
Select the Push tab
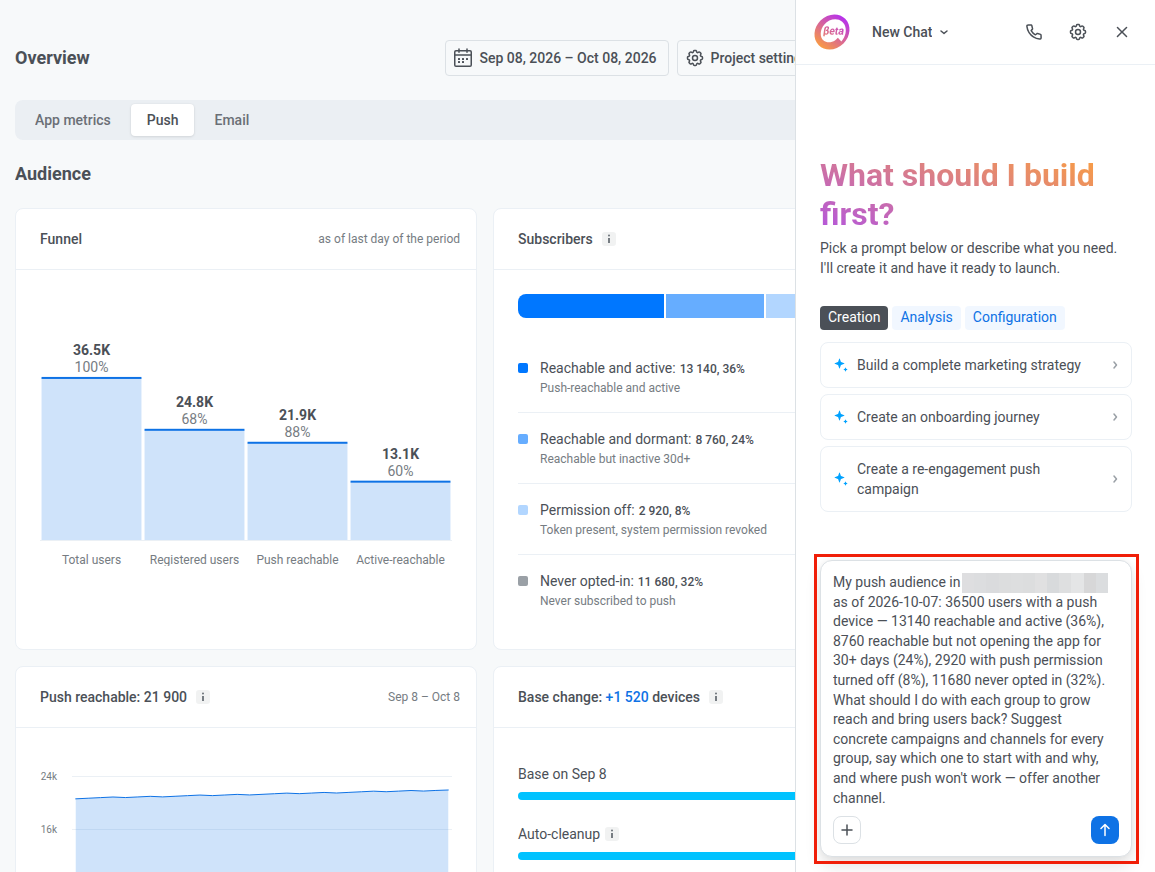(162, 120)
